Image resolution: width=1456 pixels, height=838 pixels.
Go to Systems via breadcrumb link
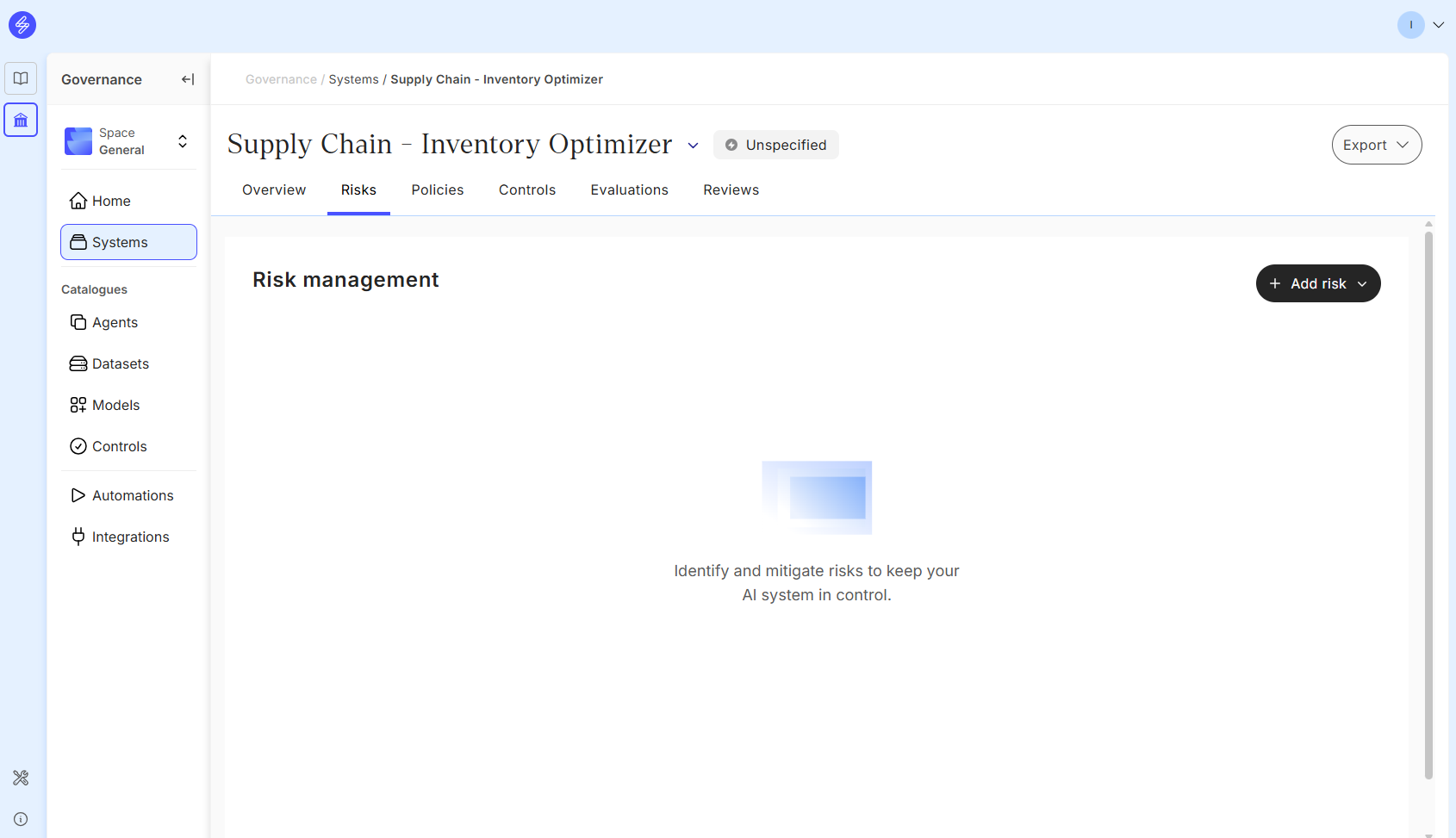(x=353, y=79)
